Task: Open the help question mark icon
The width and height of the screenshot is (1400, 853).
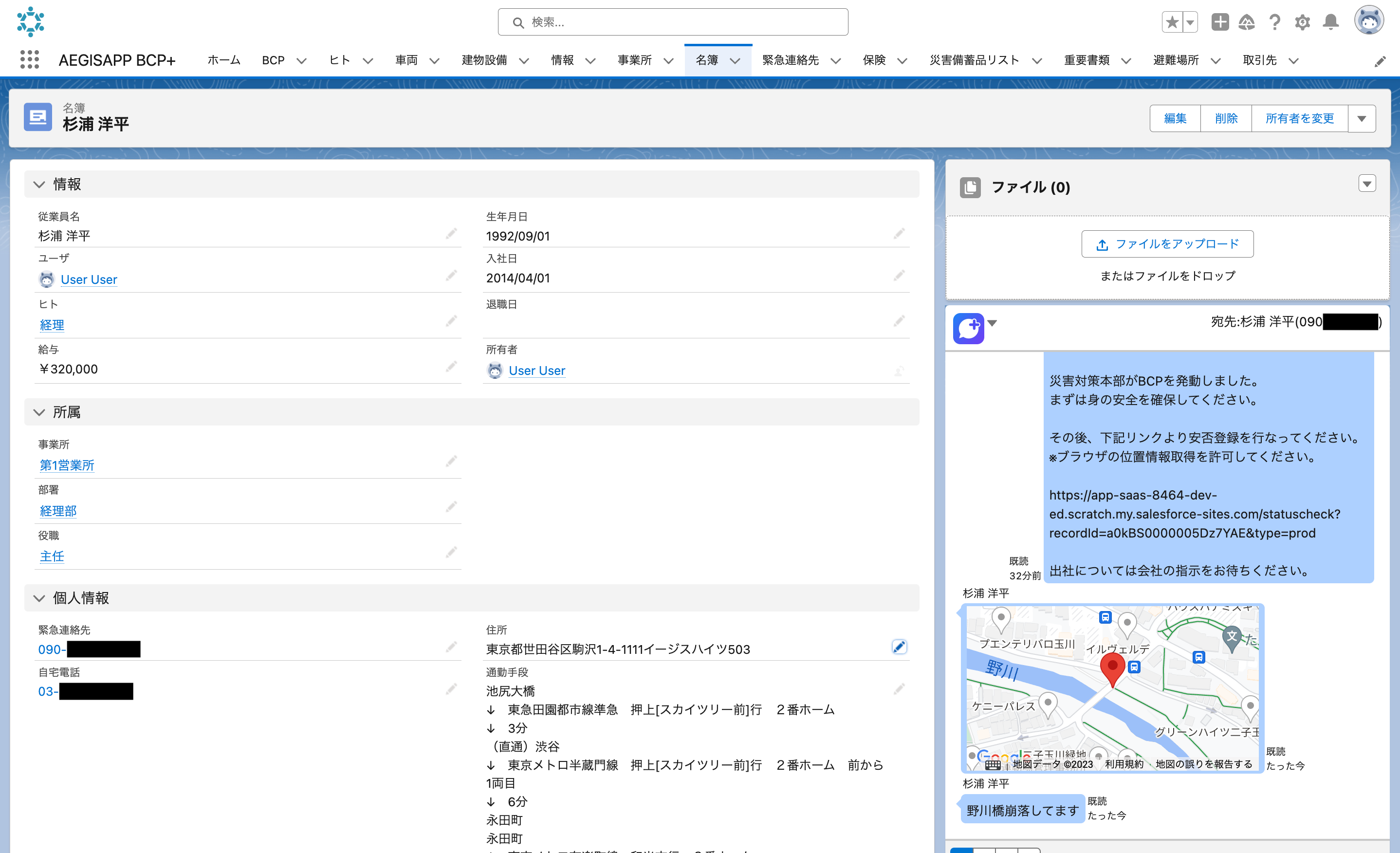Action: (1274, 22)
